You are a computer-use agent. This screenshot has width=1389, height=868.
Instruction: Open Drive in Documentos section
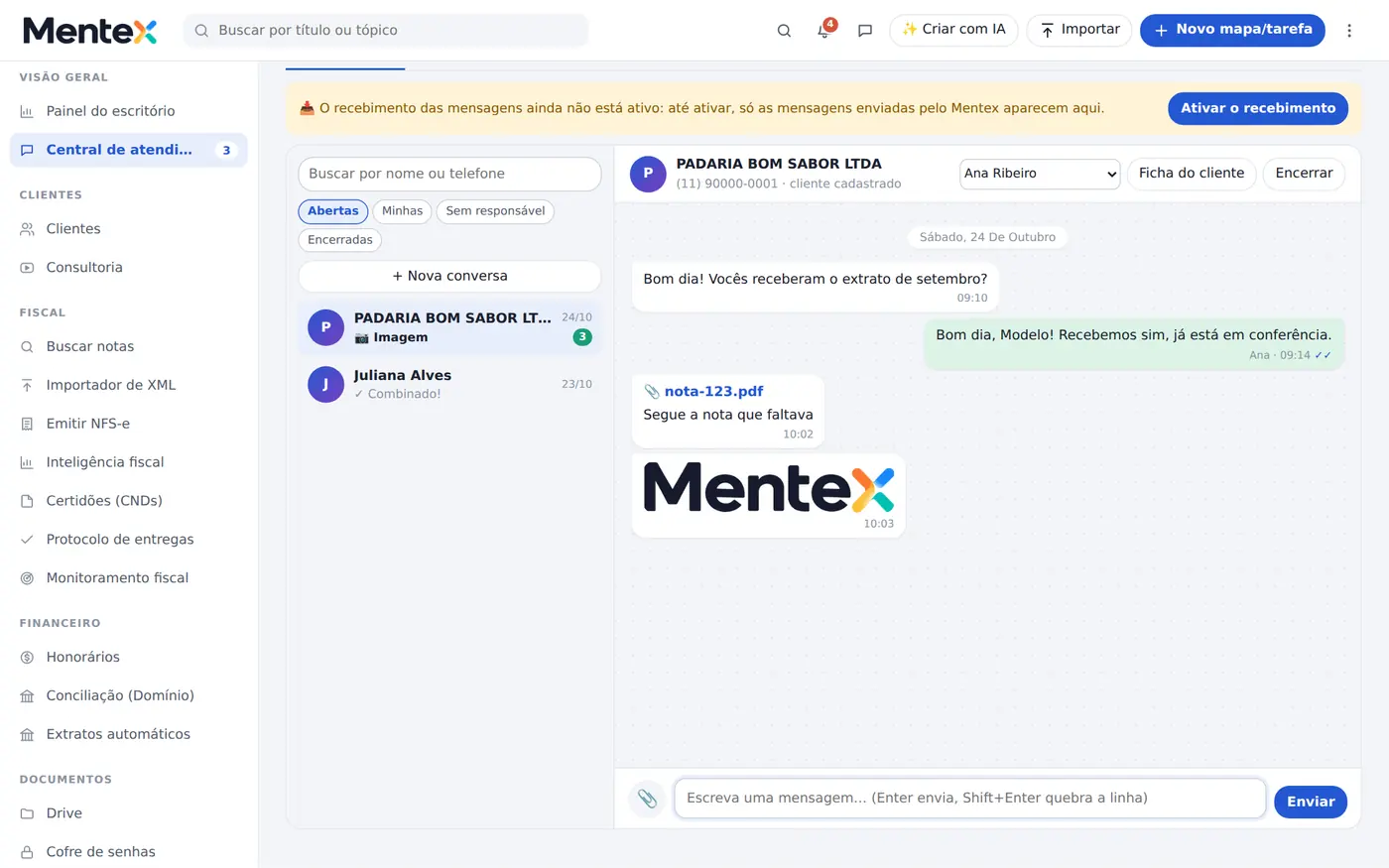129,813
